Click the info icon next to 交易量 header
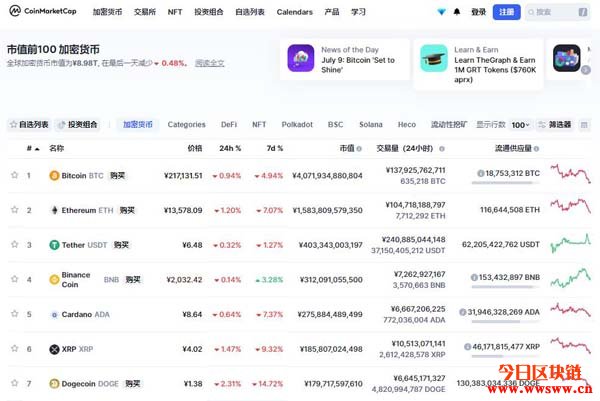The height and width of the screenshot is (401, 600). tap(442, 148)
